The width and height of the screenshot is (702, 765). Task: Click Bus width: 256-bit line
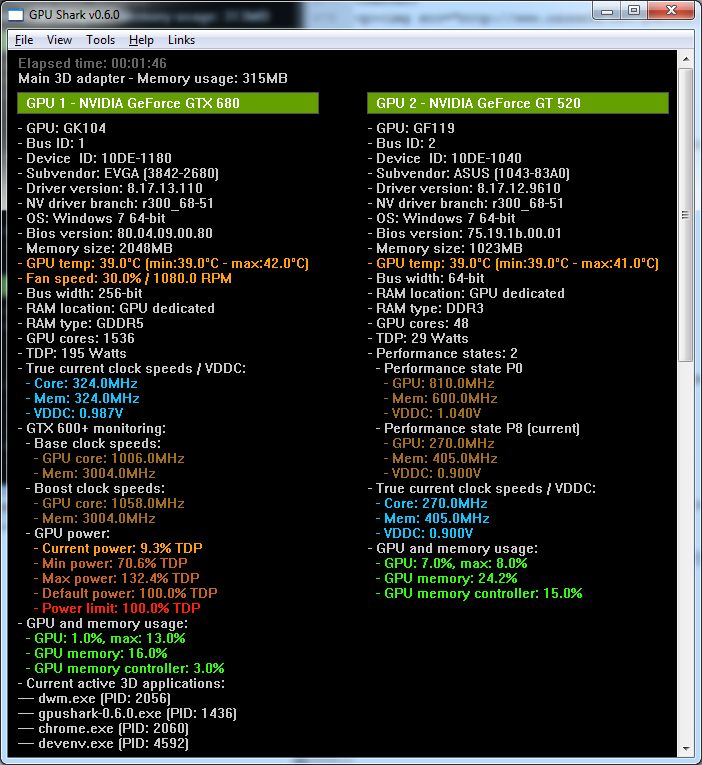[80, 293]
